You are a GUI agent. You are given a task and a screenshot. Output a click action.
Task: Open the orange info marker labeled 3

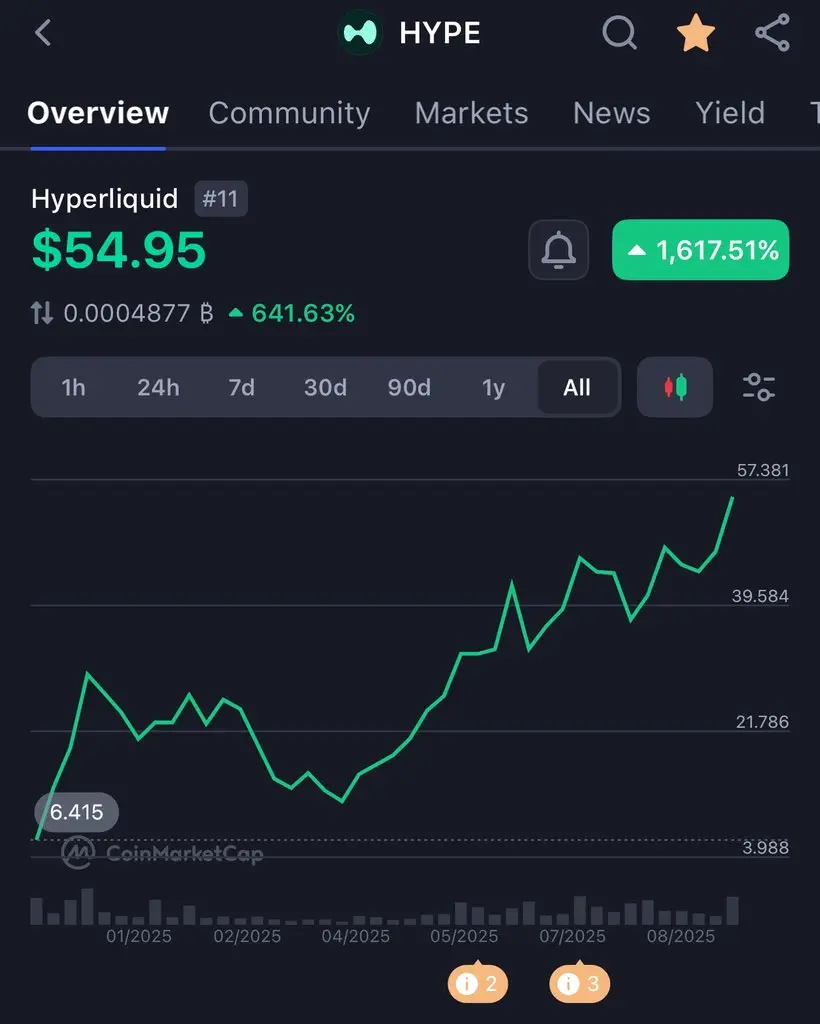(579, 983)
